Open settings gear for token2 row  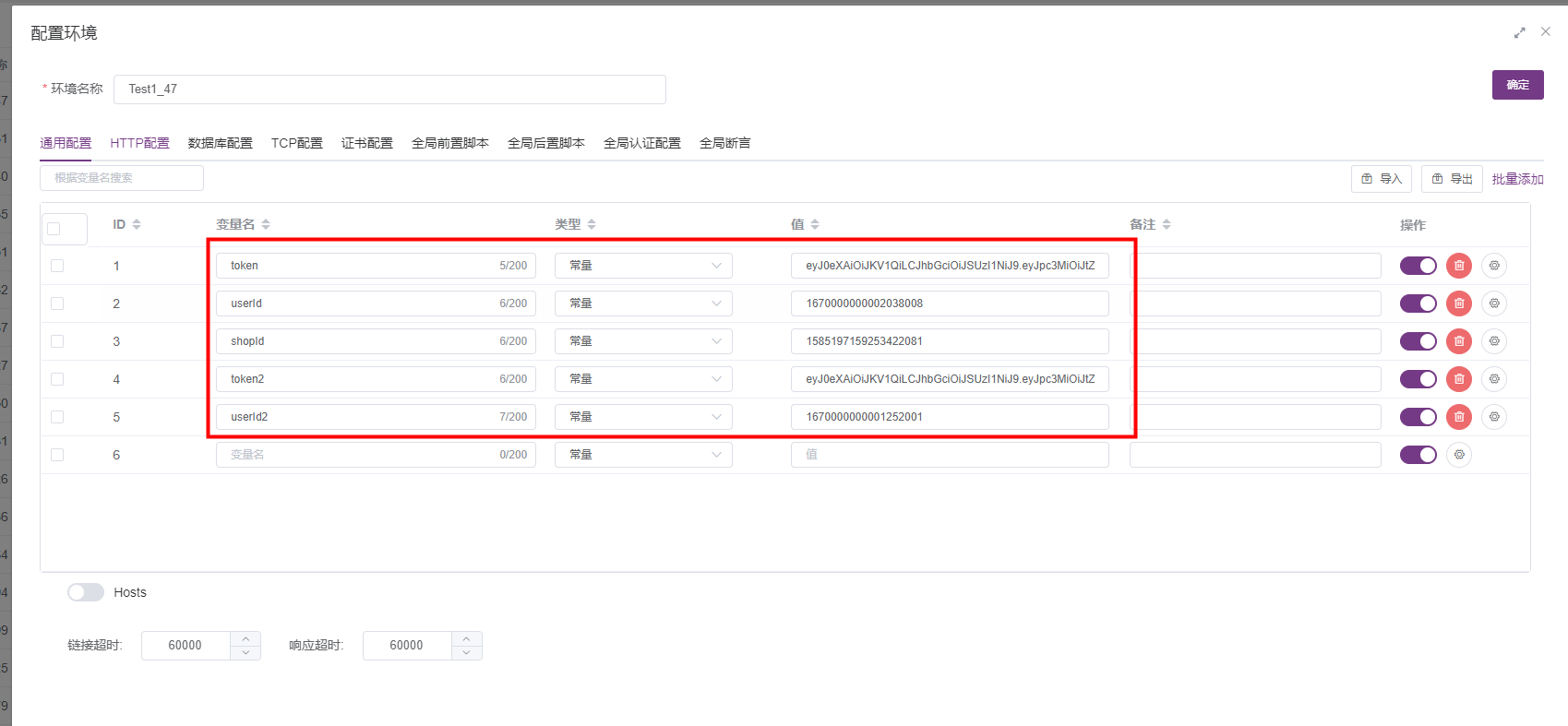[1493, 379]
